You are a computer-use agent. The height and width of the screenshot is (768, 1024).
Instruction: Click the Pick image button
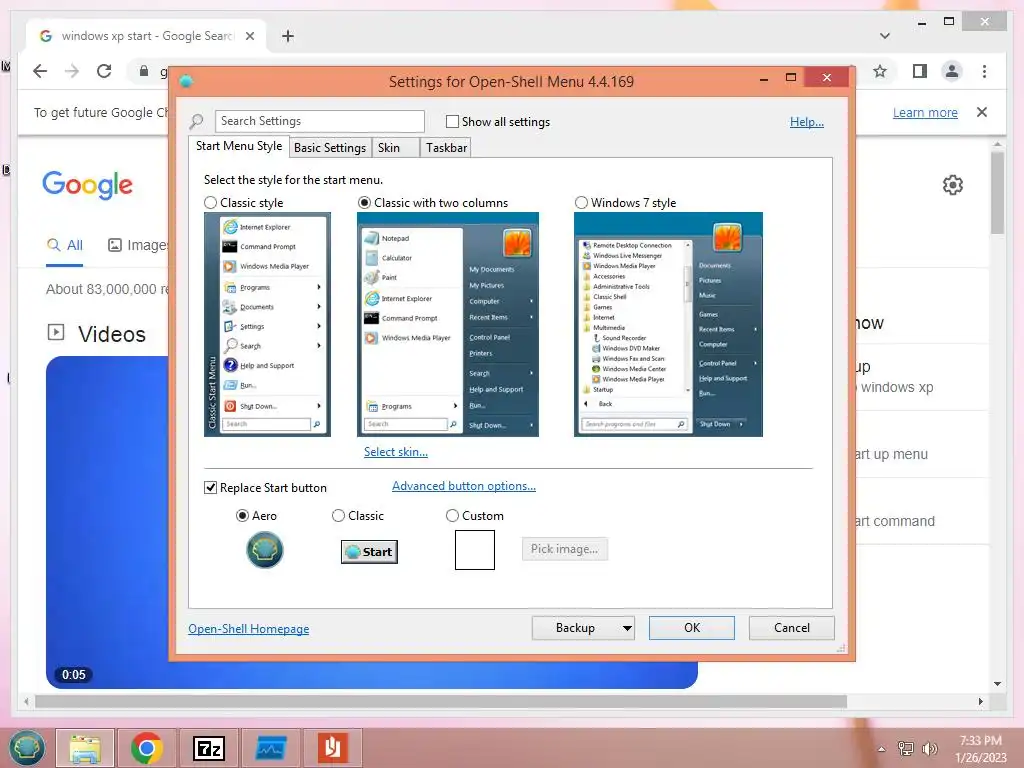[564, 549]
